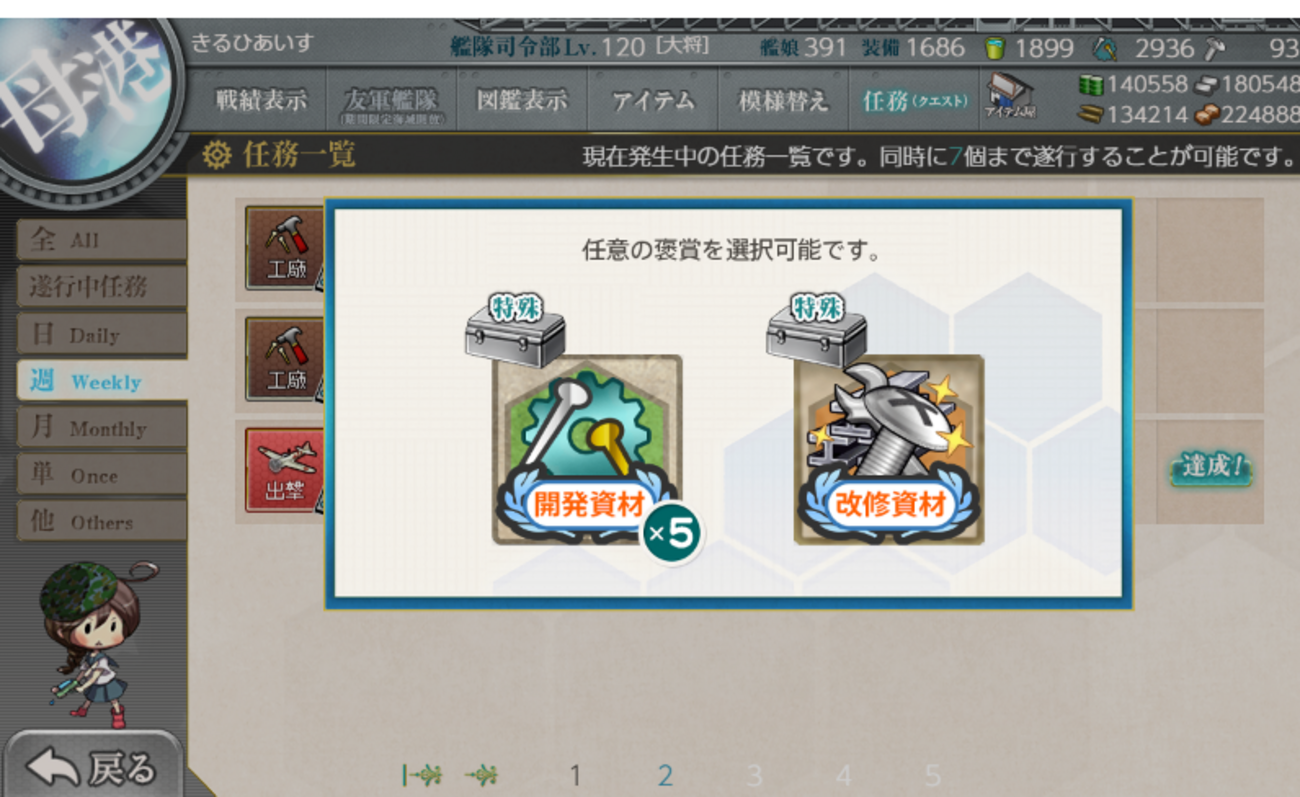
Task: Open the アイテム menu tab
Action: [652, 100]
